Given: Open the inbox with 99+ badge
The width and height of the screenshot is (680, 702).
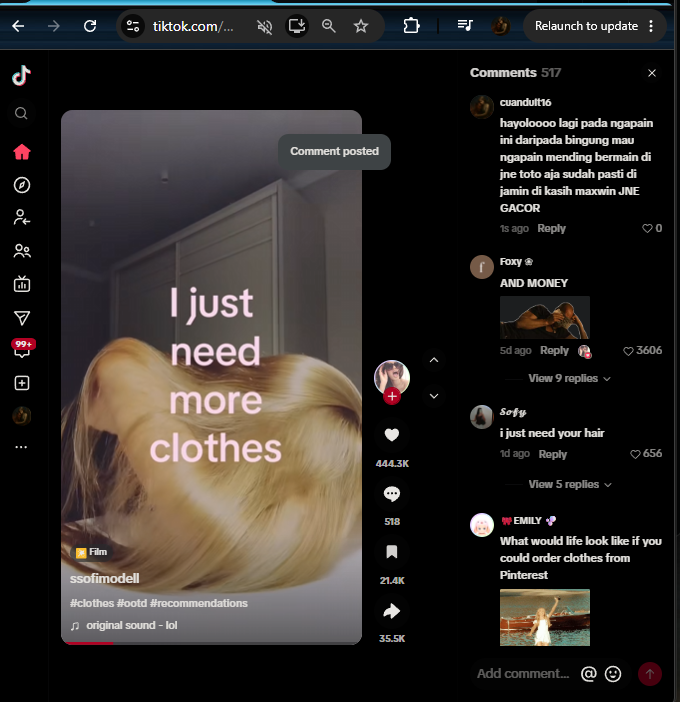Looking at the screenshot, I should (x=22, y=349).
